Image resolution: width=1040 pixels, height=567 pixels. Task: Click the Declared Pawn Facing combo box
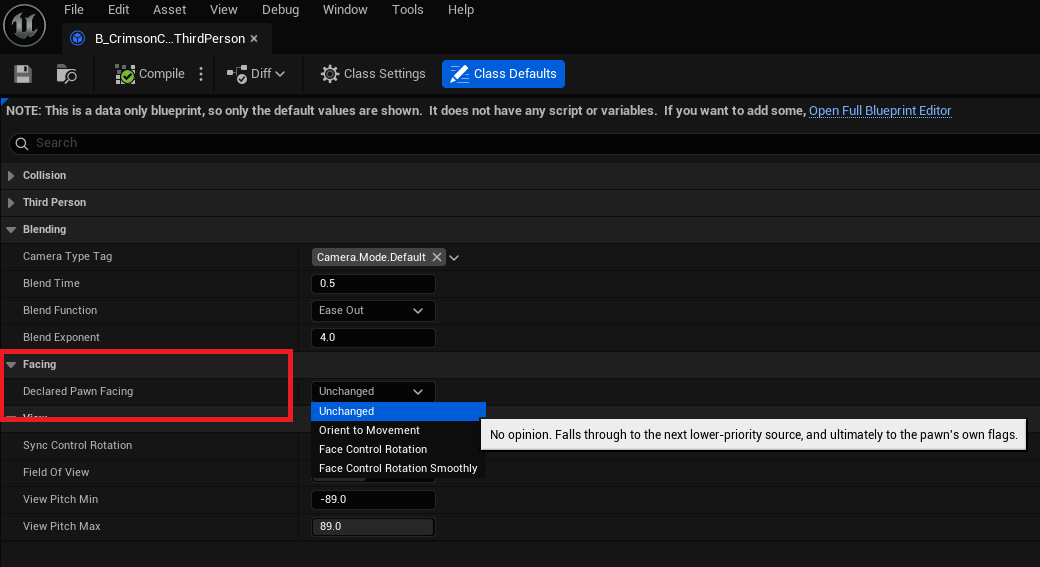pos(373,391)
